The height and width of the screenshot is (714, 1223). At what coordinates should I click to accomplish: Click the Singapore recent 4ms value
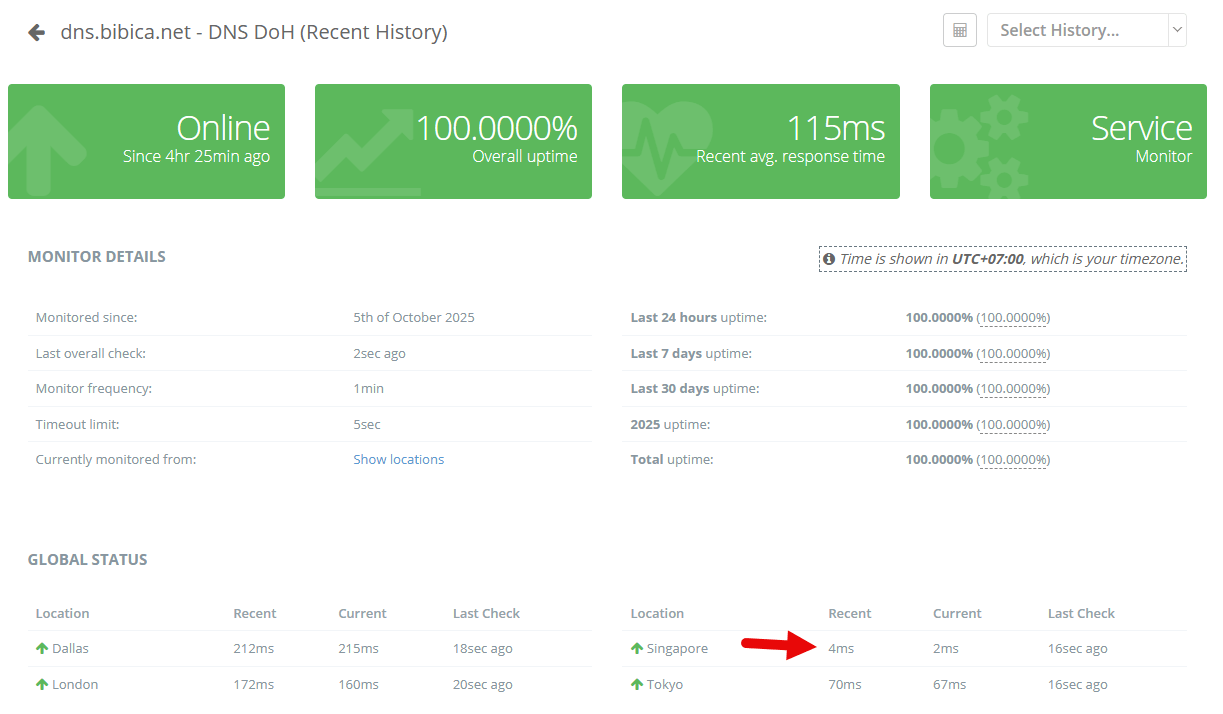pyautogui.click(x=841, y=649)
